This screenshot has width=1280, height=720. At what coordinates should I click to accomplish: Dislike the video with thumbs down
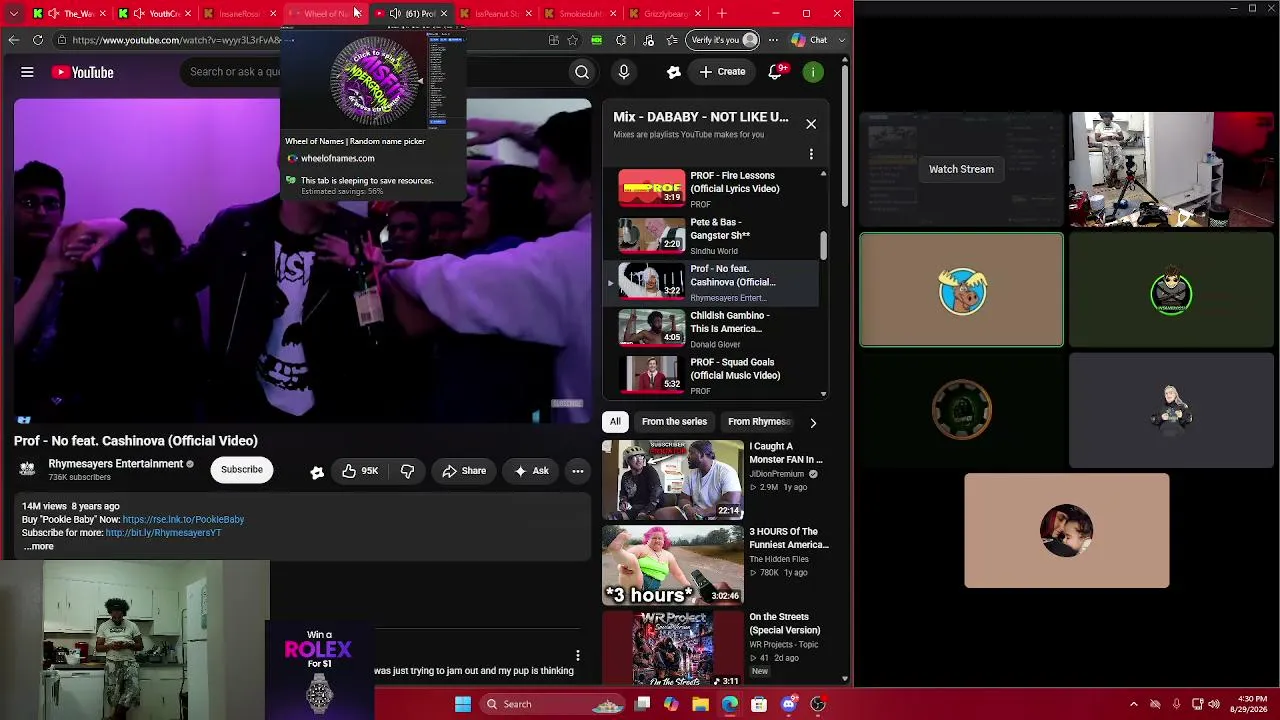click(407, 471)
